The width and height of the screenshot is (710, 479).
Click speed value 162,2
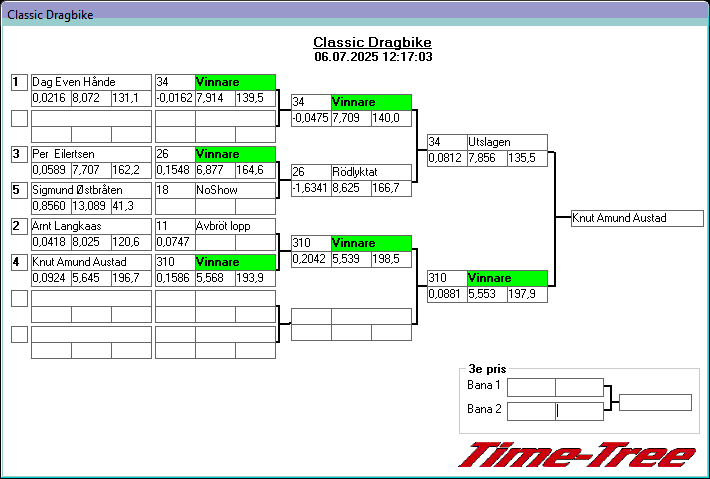[x=131, y=170]
